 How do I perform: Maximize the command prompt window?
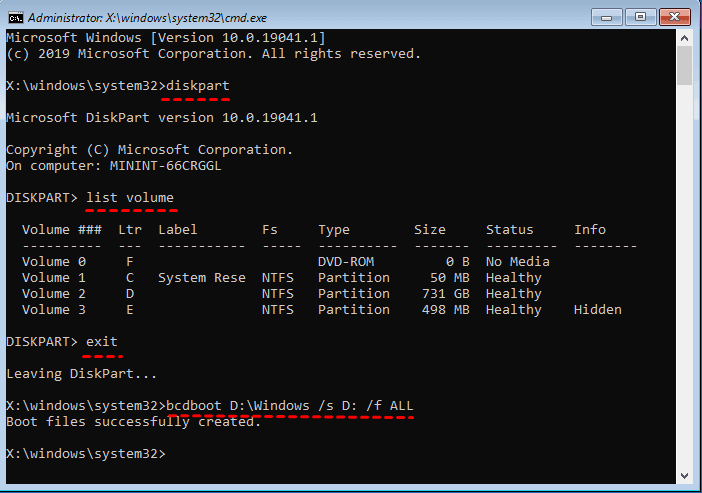640,16
